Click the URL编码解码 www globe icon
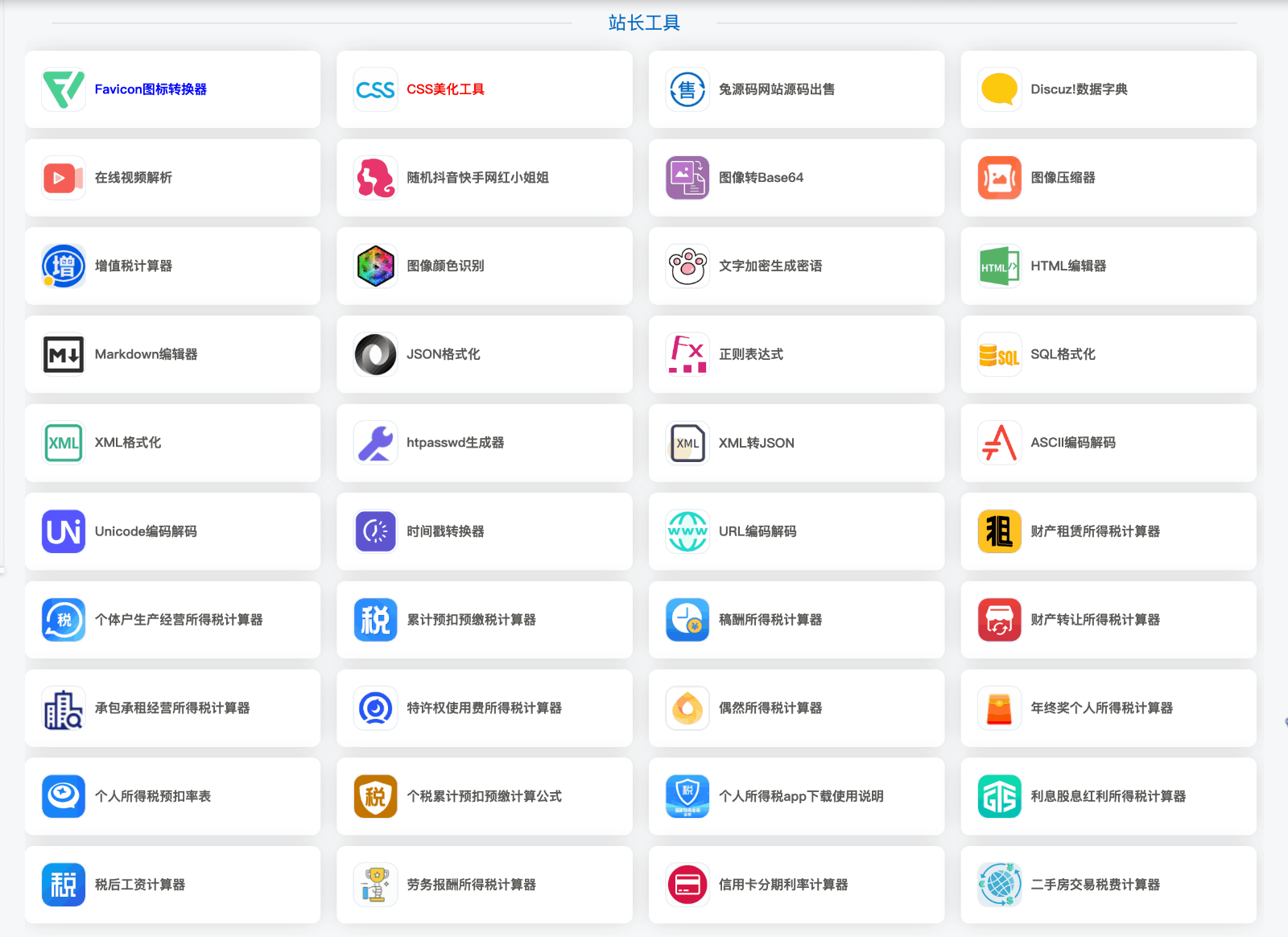Image resolution: width=1288 pixels, height=937 pixels. tap(687, 531)
